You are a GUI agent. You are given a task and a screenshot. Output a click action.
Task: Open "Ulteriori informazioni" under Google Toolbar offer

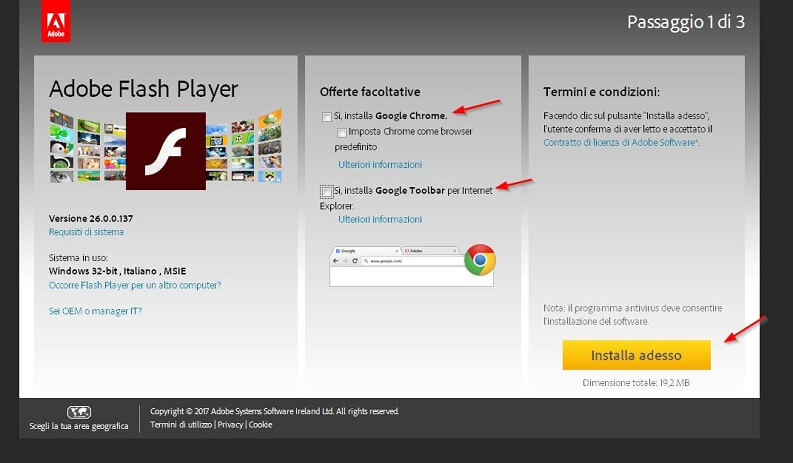380,219
